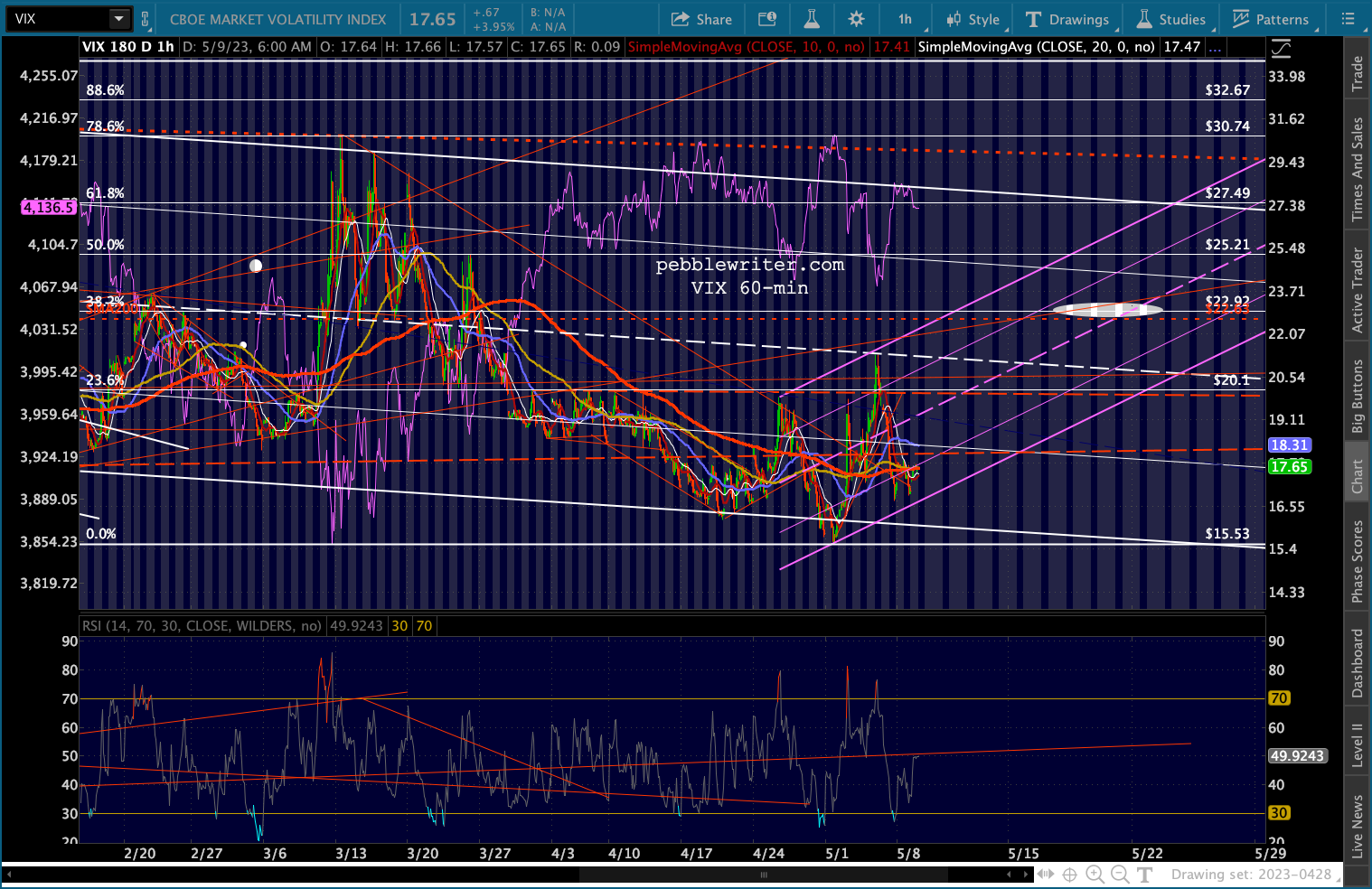This screenshot has height=889, width=1372.
Task: Expand the VIX symbol dropdown
Action: pyautogui.click(x=119, y=19)
